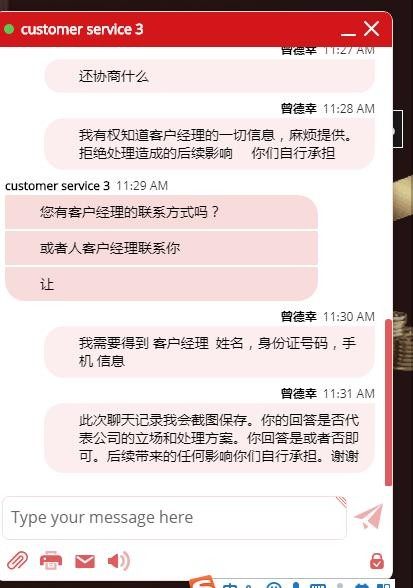Click the agent message bubble '让'
Image resolution: width=413 pixels, height=588 pixels.
click(161, 284)
